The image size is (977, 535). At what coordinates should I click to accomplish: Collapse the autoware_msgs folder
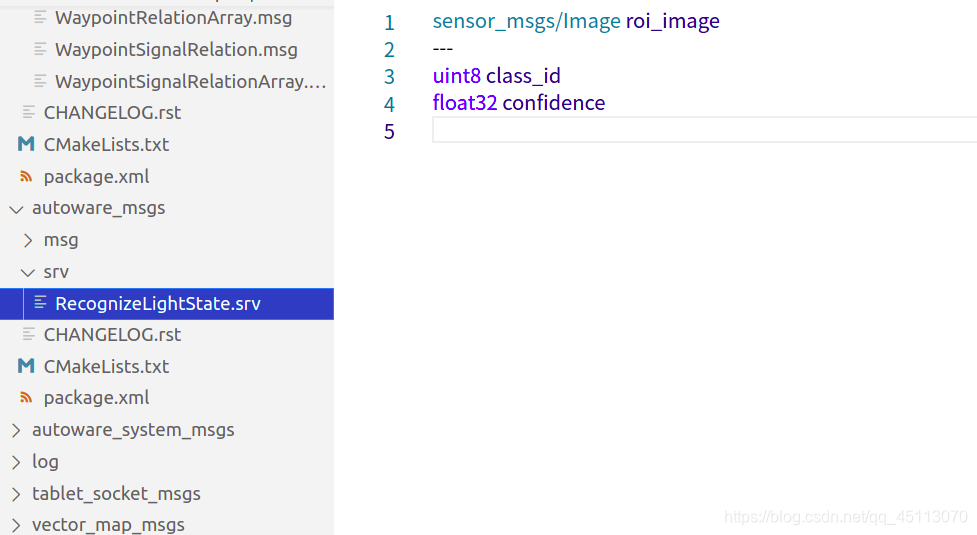point(15,209)
